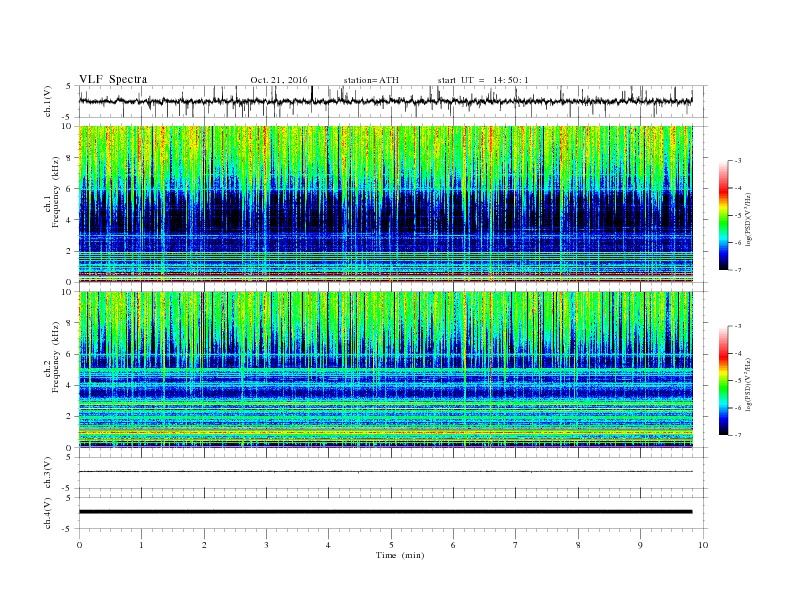Screen dimensions: 792x612
Task: Click the ch.4 thick voltage trace
Action: click(385, 512)
